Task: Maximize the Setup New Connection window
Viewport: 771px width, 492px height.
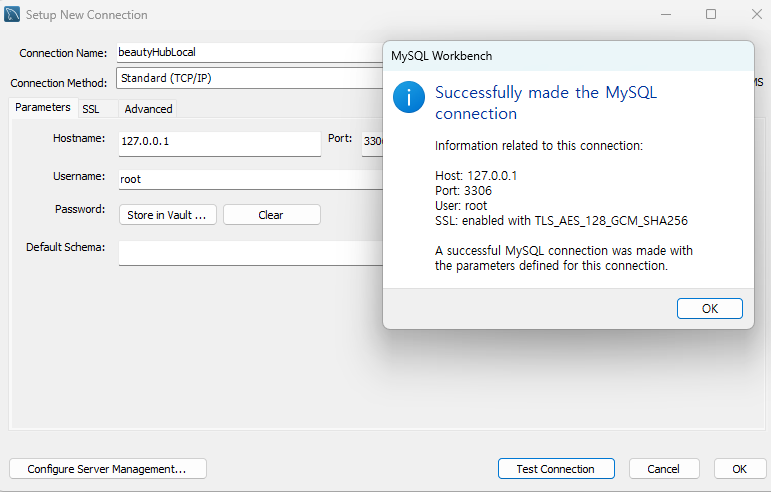Action: pos(711,14)
